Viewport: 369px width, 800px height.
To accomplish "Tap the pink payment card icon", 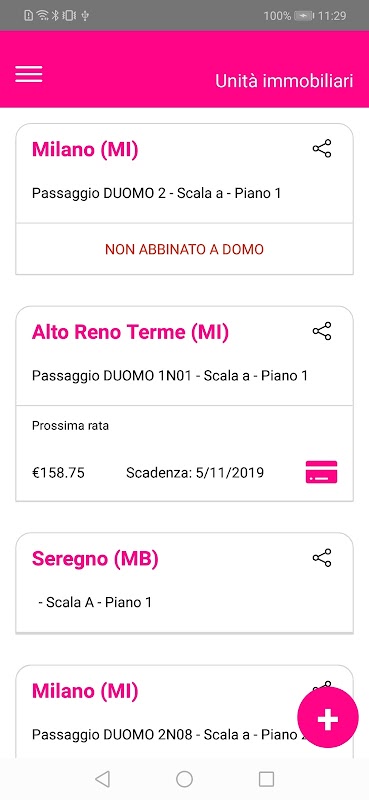I will [x=322, y=471].
